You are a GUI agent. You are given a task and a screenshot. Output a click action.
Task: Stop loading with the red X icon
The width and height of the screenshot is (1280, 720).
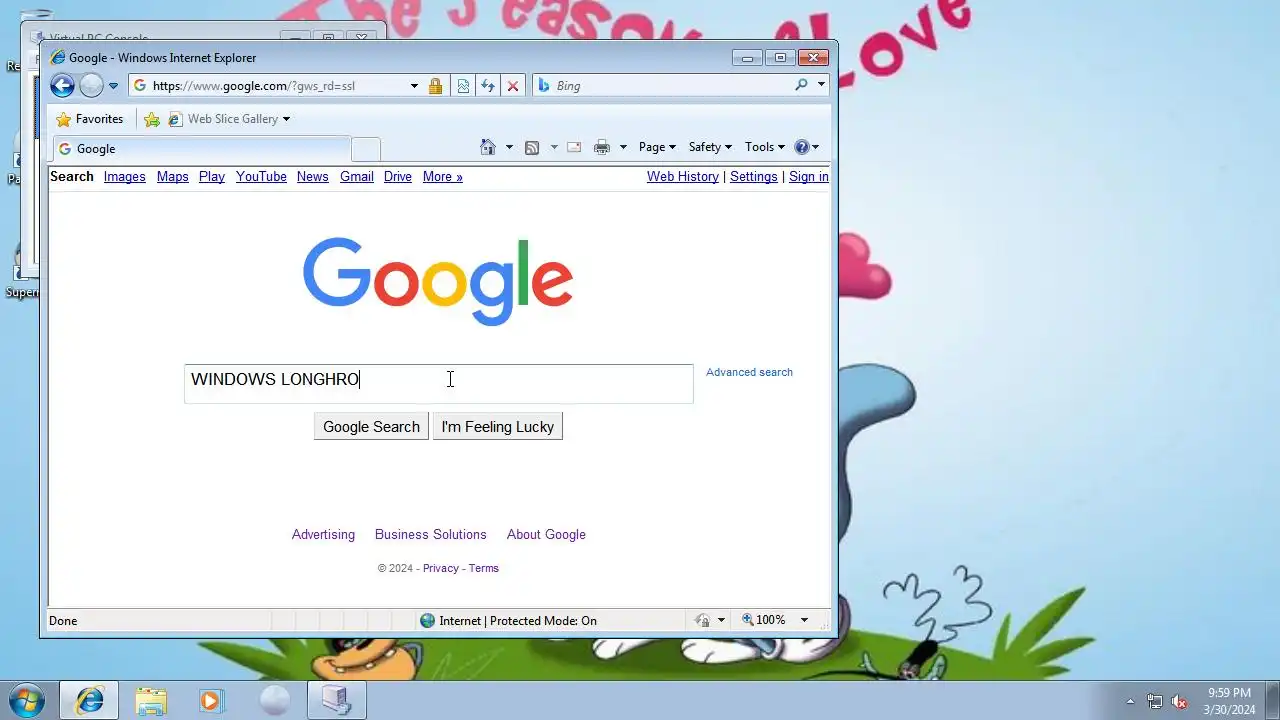(x=513, y=86)
